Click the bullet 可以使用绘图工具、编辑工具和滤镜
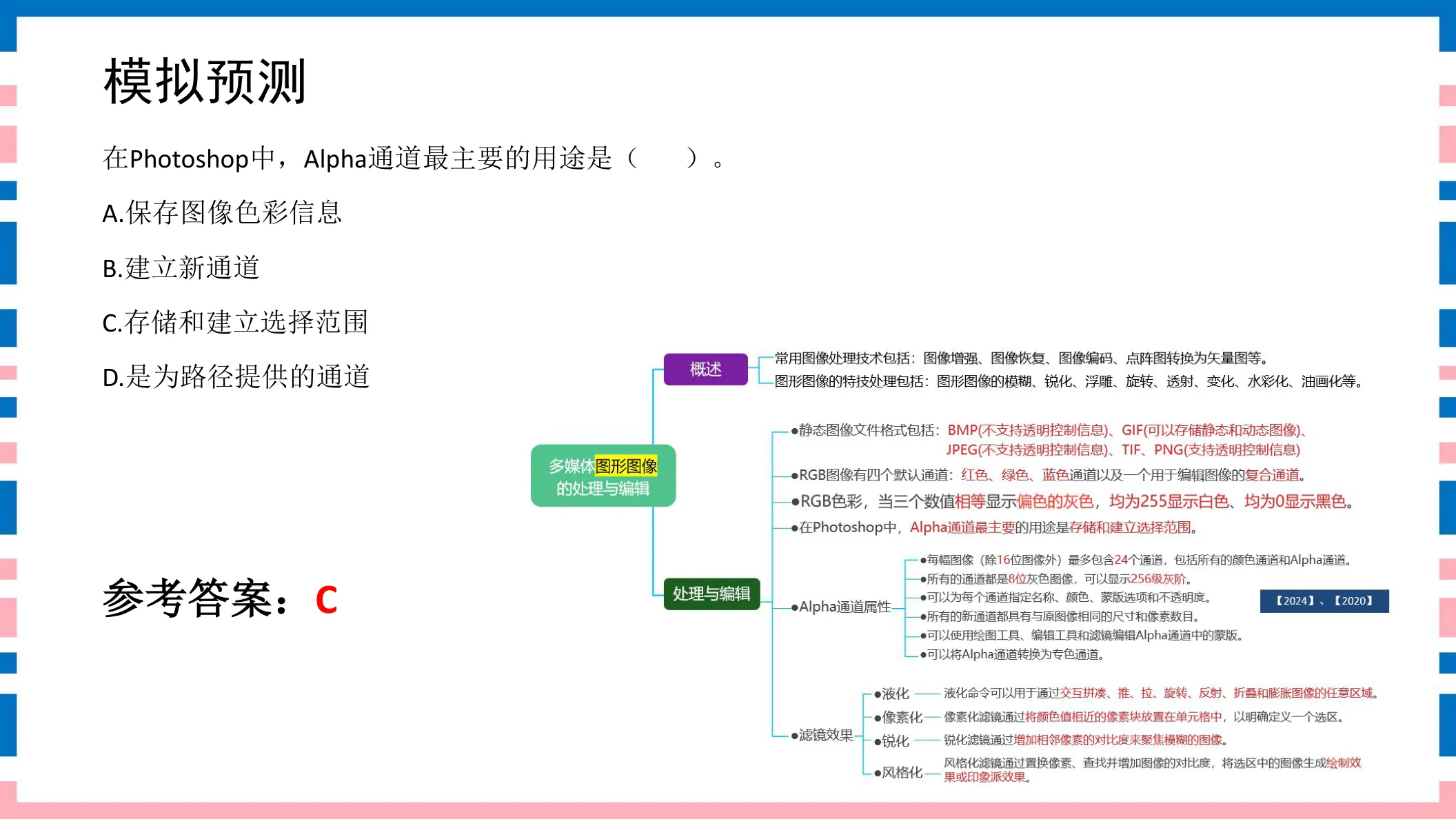Image resolution: width=1456 pixels, height=819 pixels. coord(1082,635)
